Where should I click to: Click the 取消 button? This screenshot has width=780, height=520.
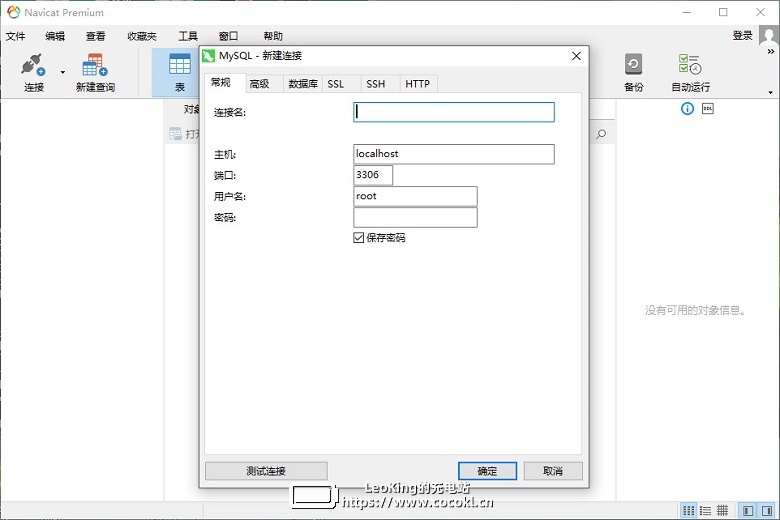(553, 471)
